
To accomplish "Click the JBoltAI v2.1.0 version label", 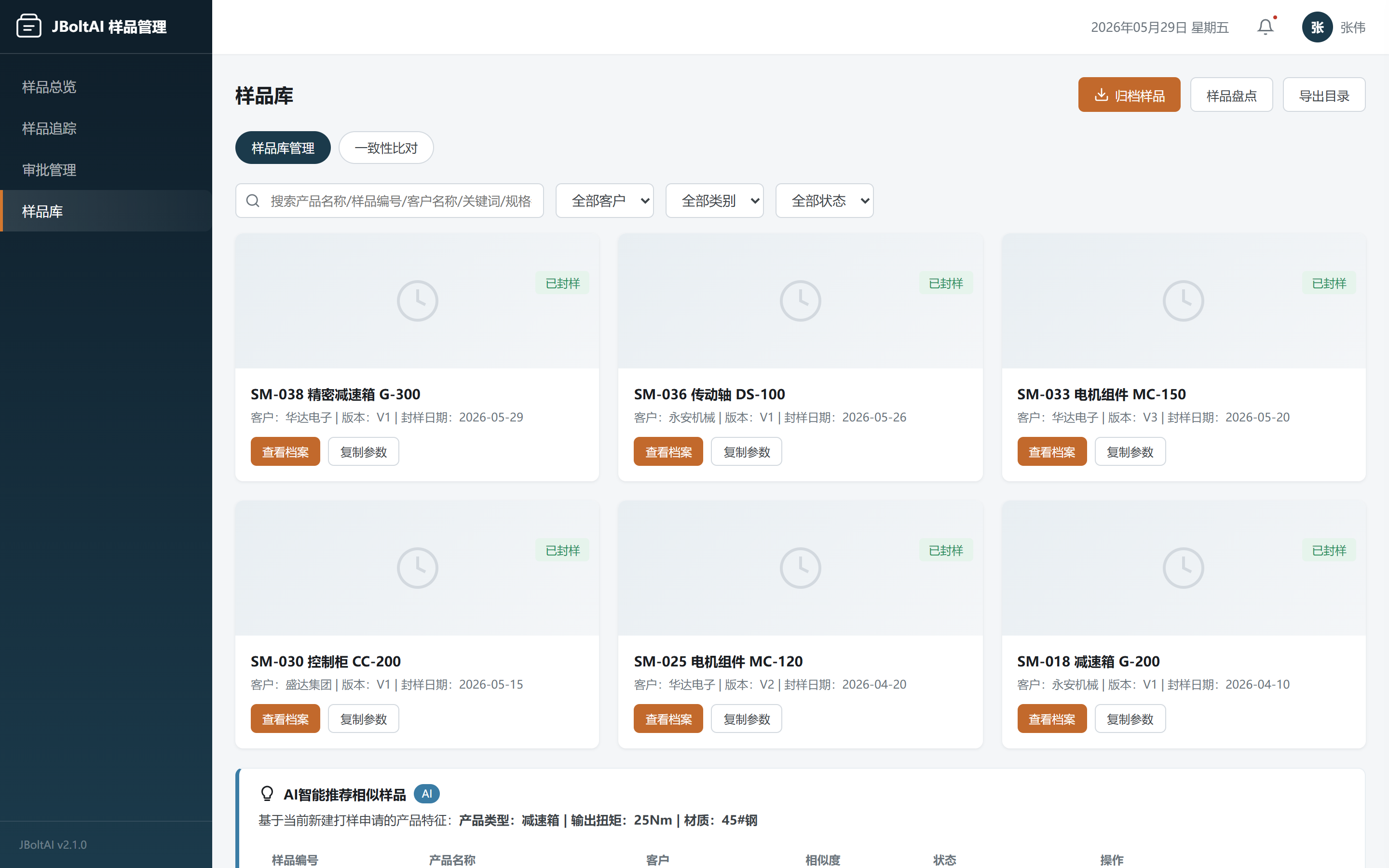I will pos(53,844).
